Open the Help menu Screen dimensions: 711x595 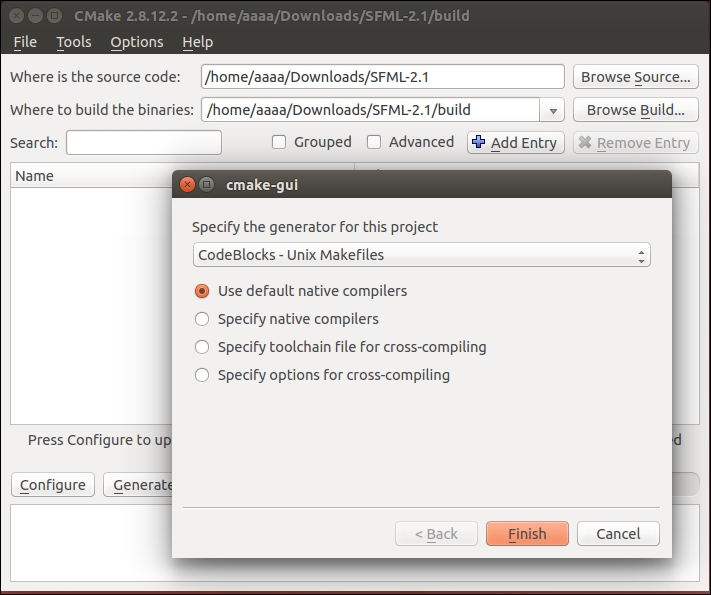coord(197,42)
